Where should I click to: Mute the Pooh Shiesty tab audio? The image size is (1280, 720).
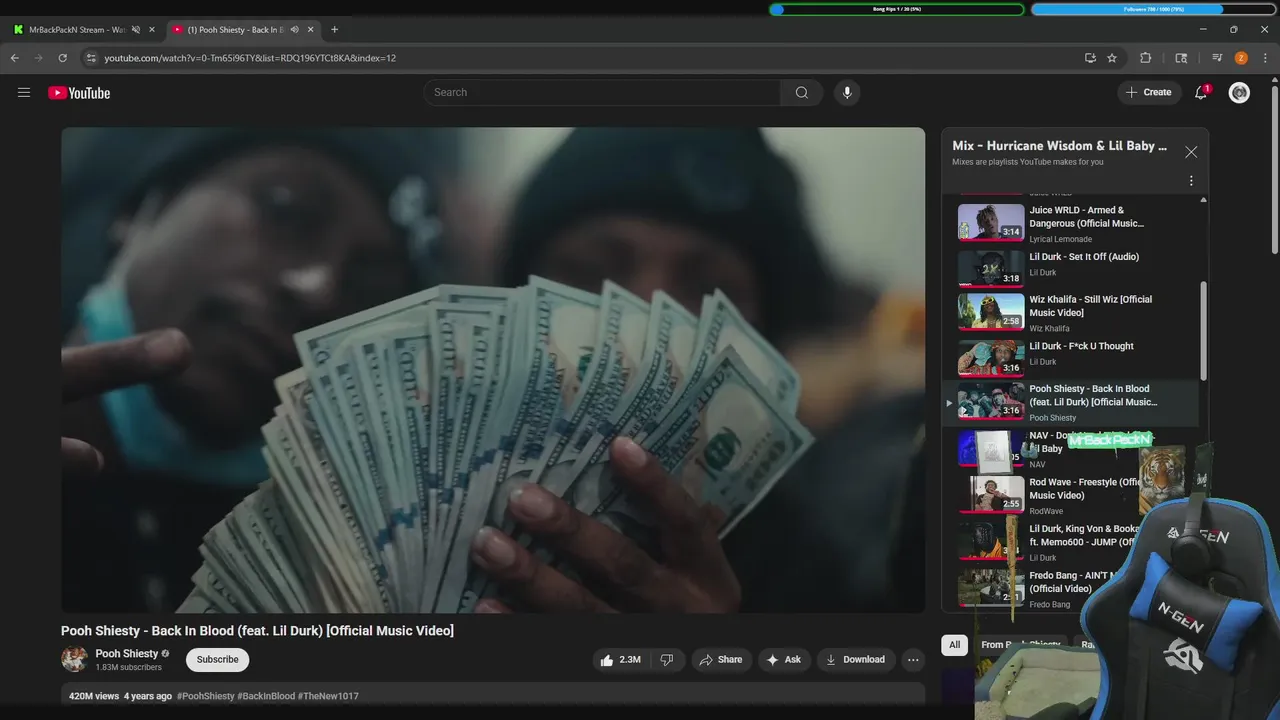(294, 30)
